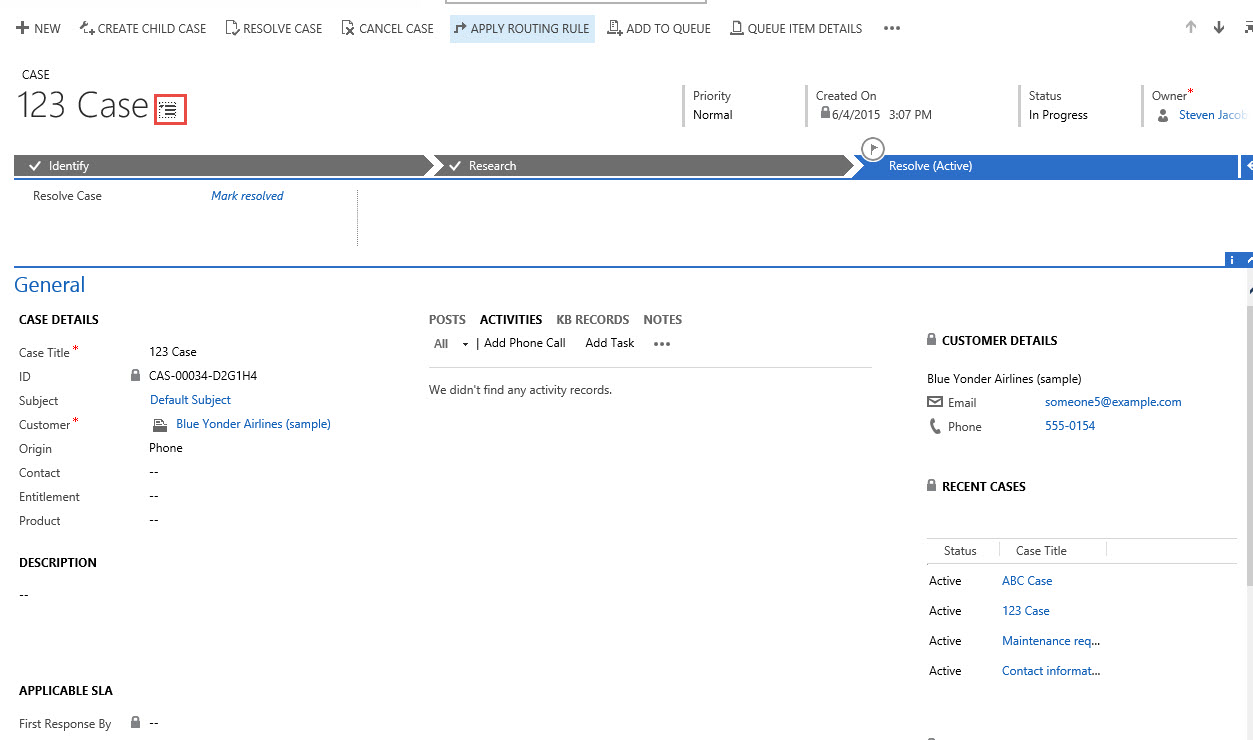The height and width of the screenshot is (740, 1253).
Task: Apply Routing Rule to this case
Action: pos(521,28)
